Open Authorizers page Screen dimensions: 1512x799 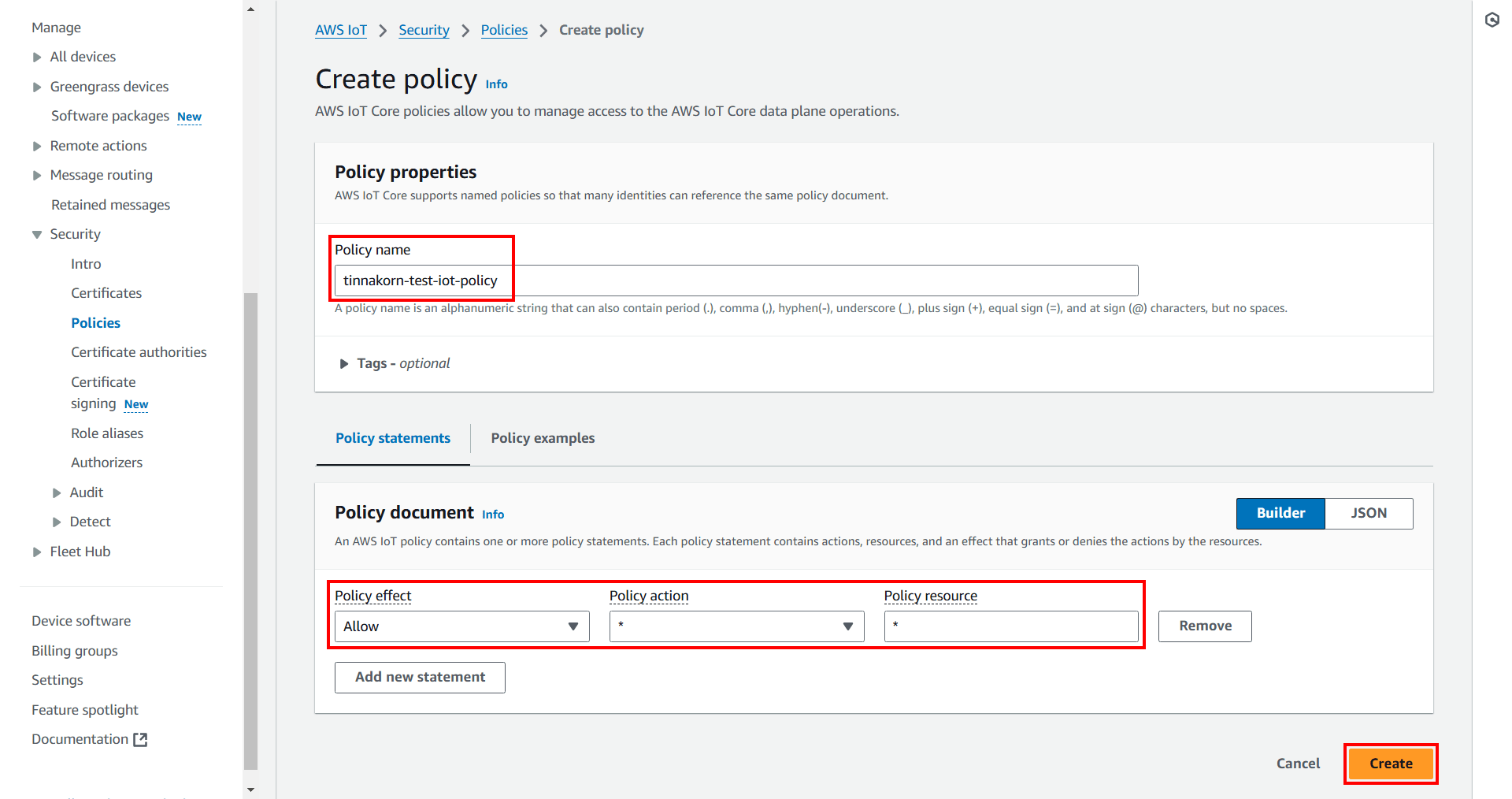(107, 463)
